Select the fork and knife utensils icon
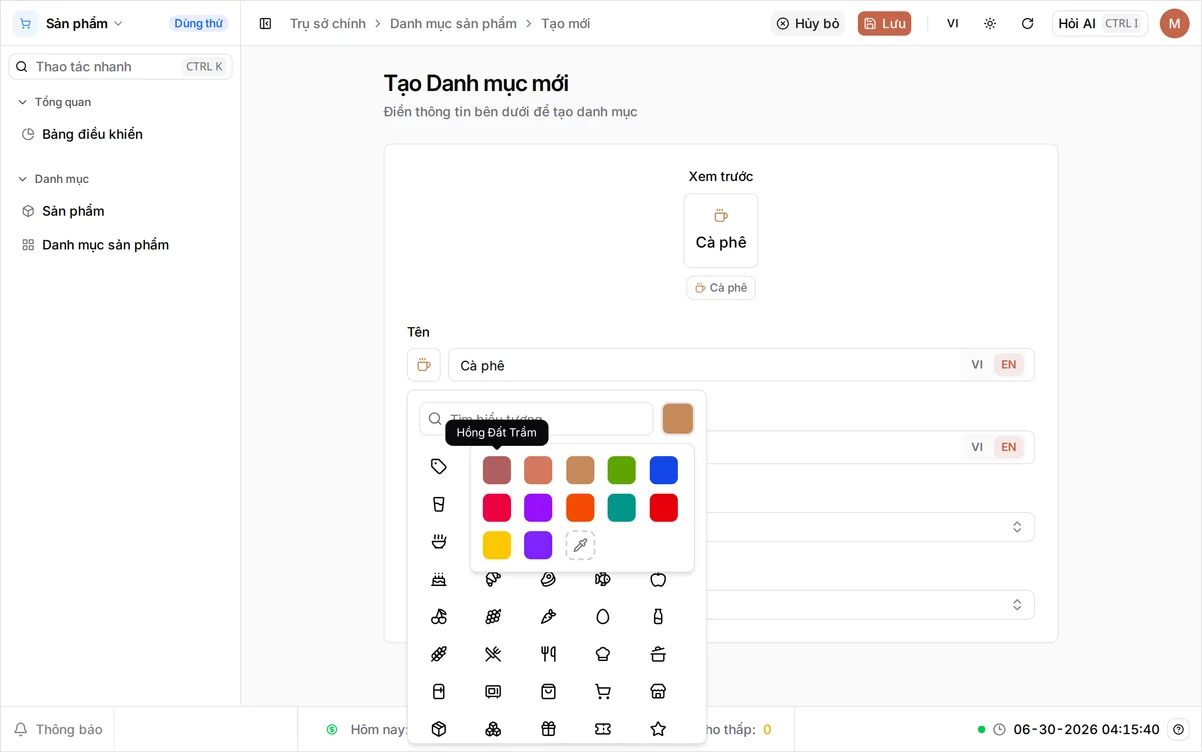 [x=548, y=654]
